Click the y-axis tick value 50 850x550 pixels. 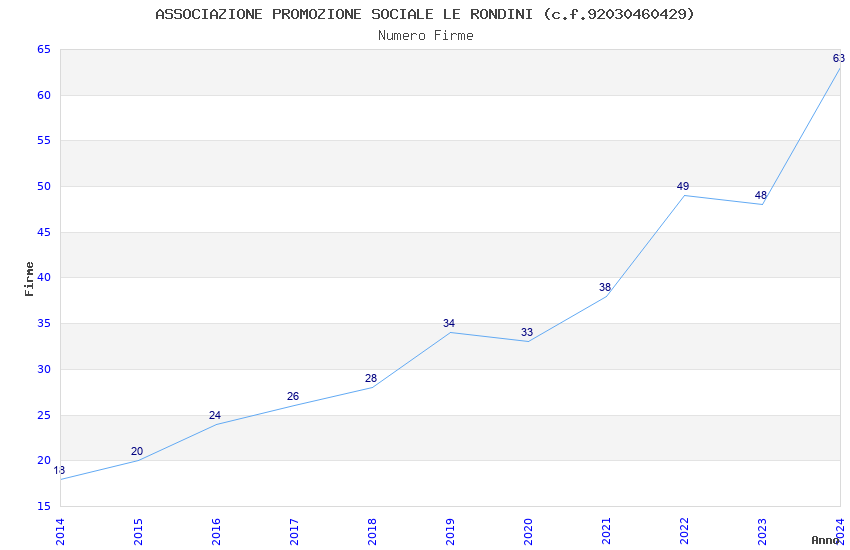pos(44,186)
